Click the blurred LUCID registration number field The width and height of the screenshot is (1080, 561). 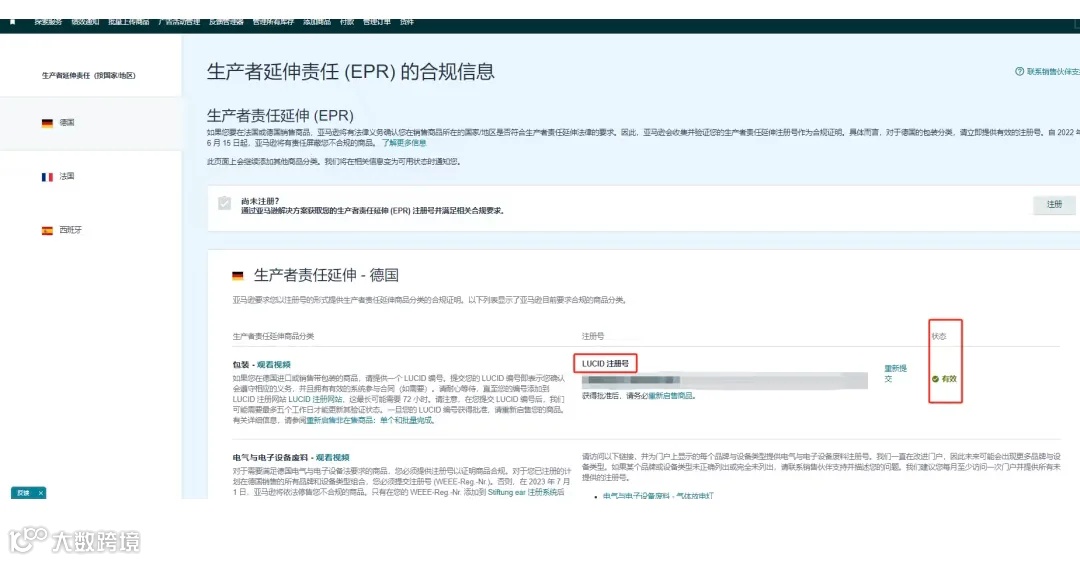coord(724,380)
